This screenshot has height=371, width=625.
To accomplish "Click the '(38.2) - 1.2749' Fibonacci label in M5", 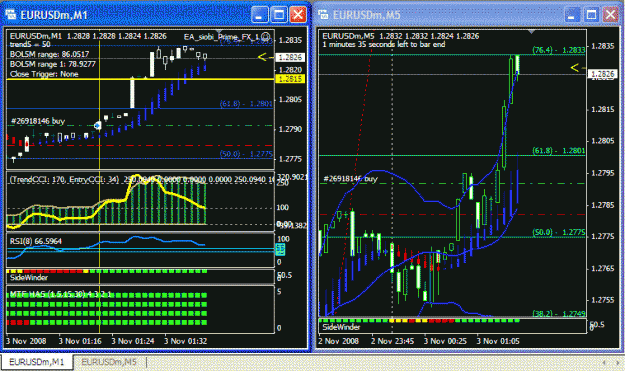I will tap(558, 314).
